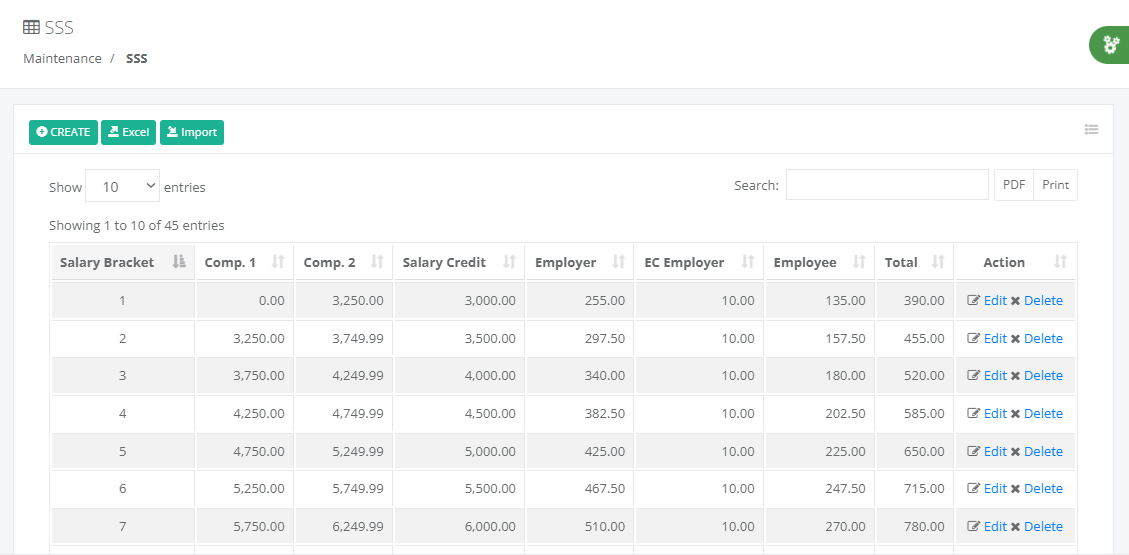Sort by Salary Credit column arrows
1129x555 pixels.
pos(509,262)
